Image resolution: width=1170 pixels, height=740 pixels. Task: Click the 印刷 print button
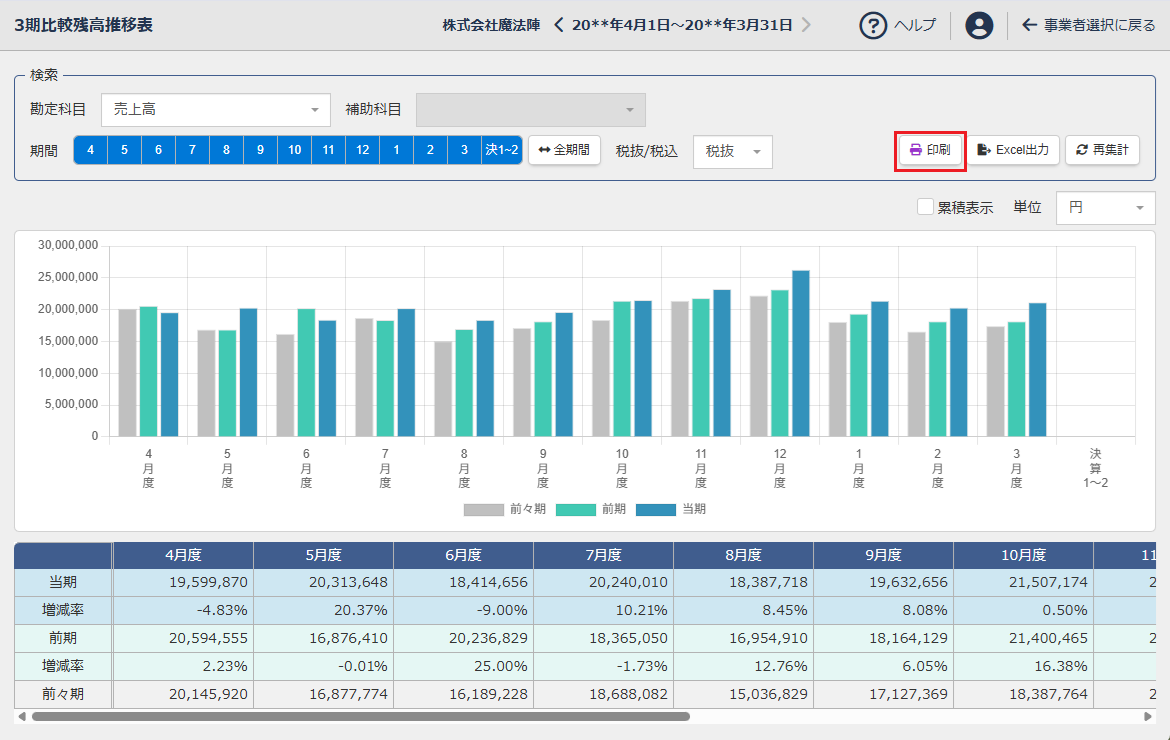(x=930, y=150)
